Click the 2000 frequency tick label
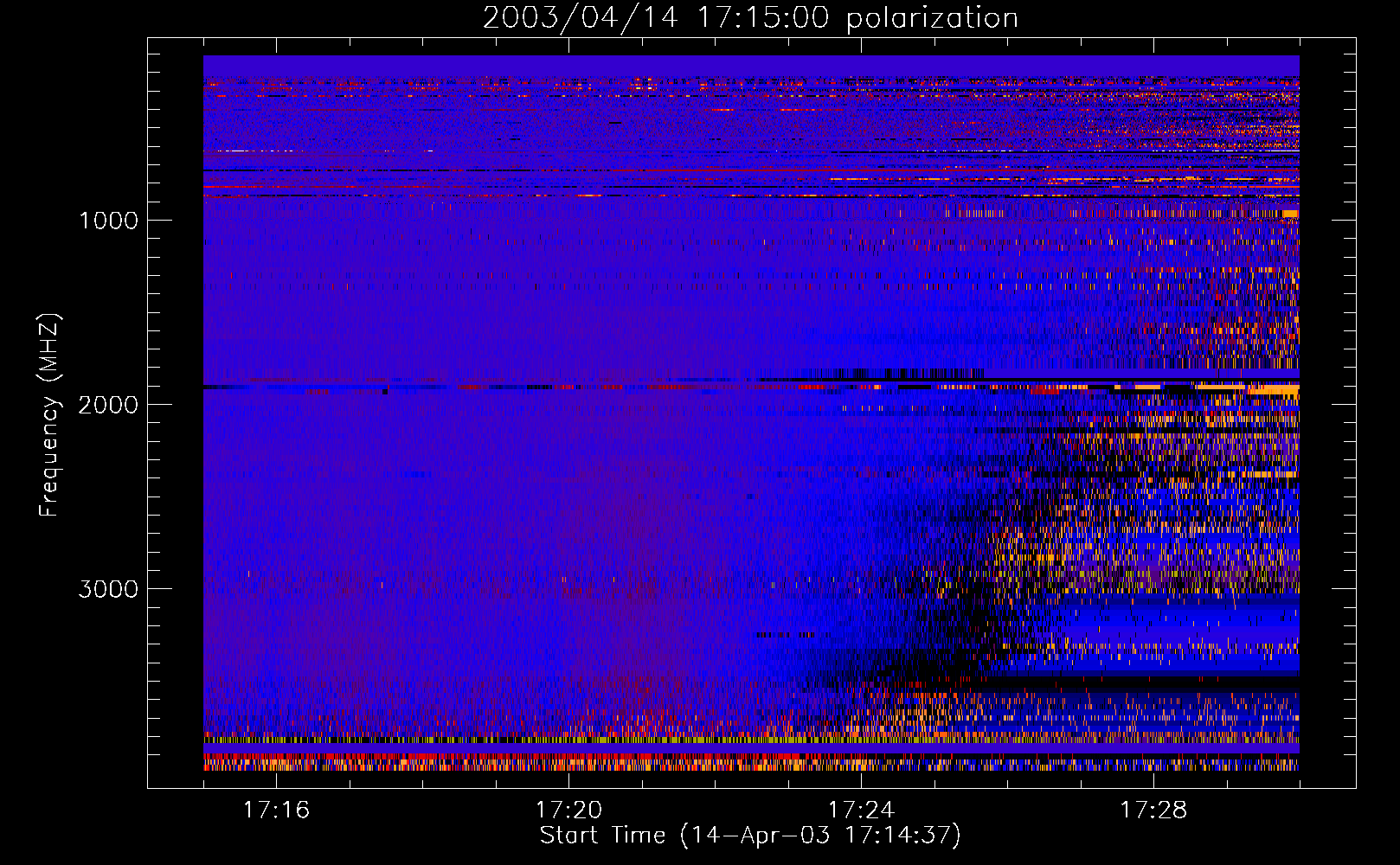Viewport: 1400px width, 865px height. pyautogui.click(x=108, y=405)
